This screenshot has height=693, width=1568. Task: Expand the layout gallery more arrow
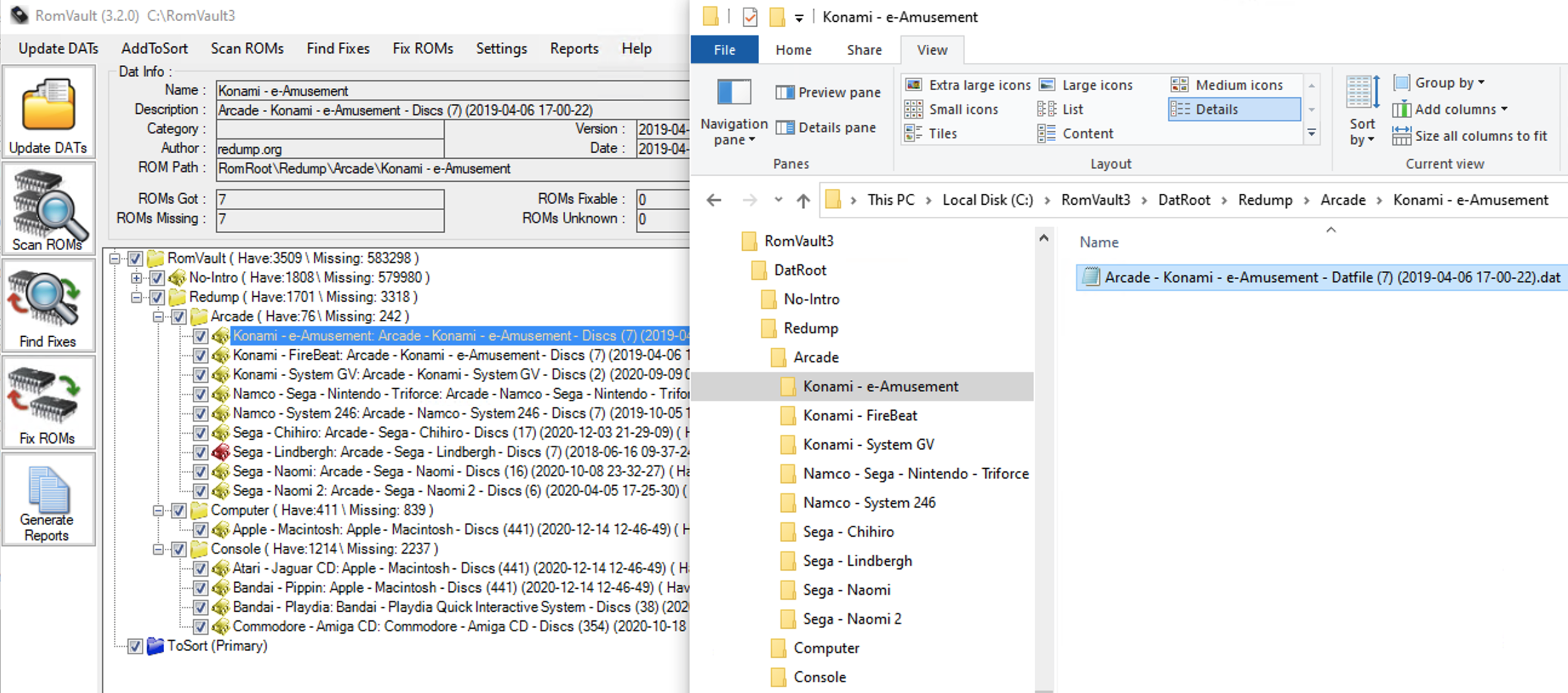(x=1312, y=133)
